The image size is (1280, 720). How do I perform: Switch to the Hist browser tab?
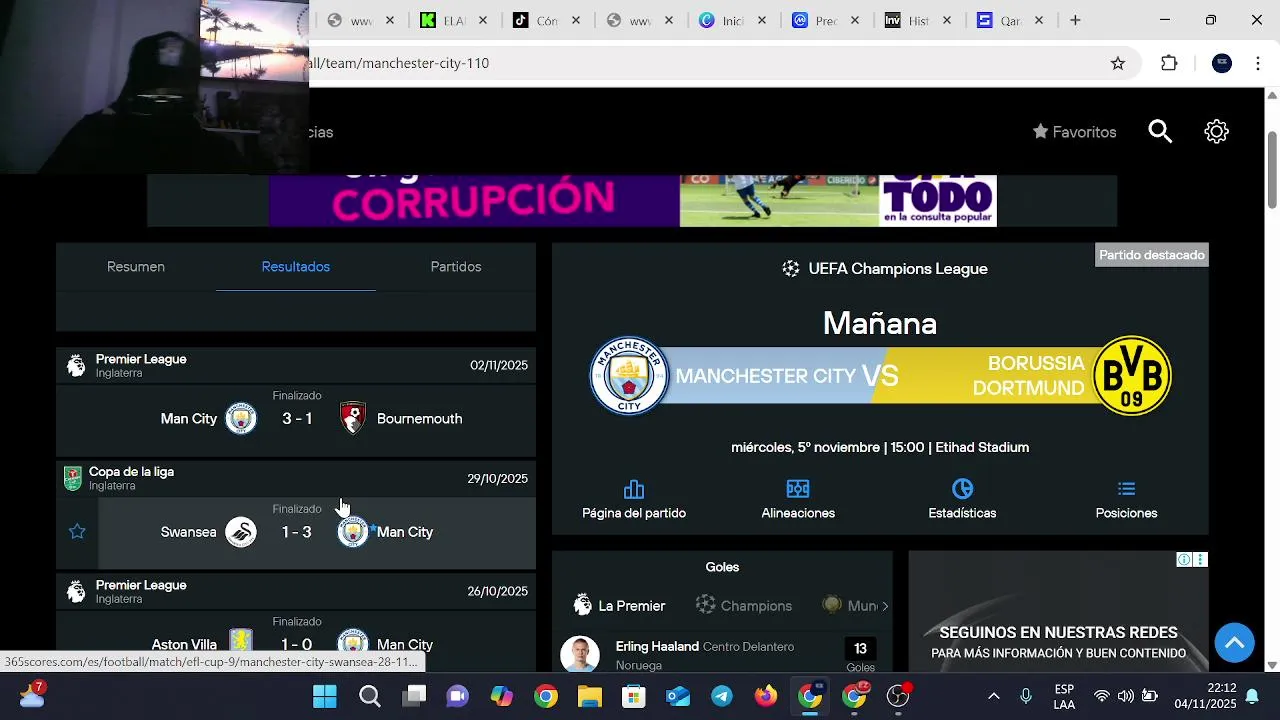click(919, 20)
